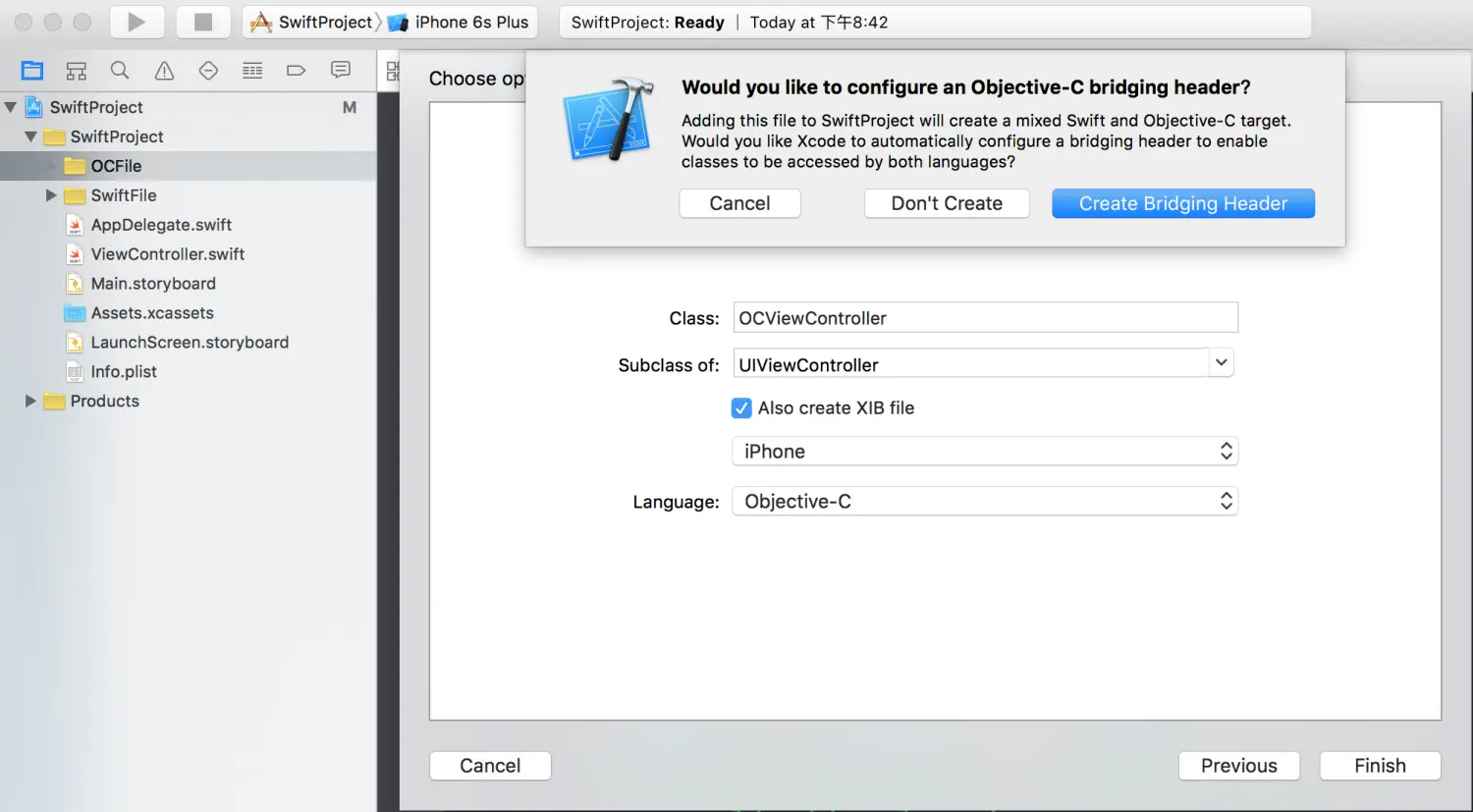Screen dimensions: 1473x812
Task: Select Assets.xcassets catalog
Action: tap(152, 313)
